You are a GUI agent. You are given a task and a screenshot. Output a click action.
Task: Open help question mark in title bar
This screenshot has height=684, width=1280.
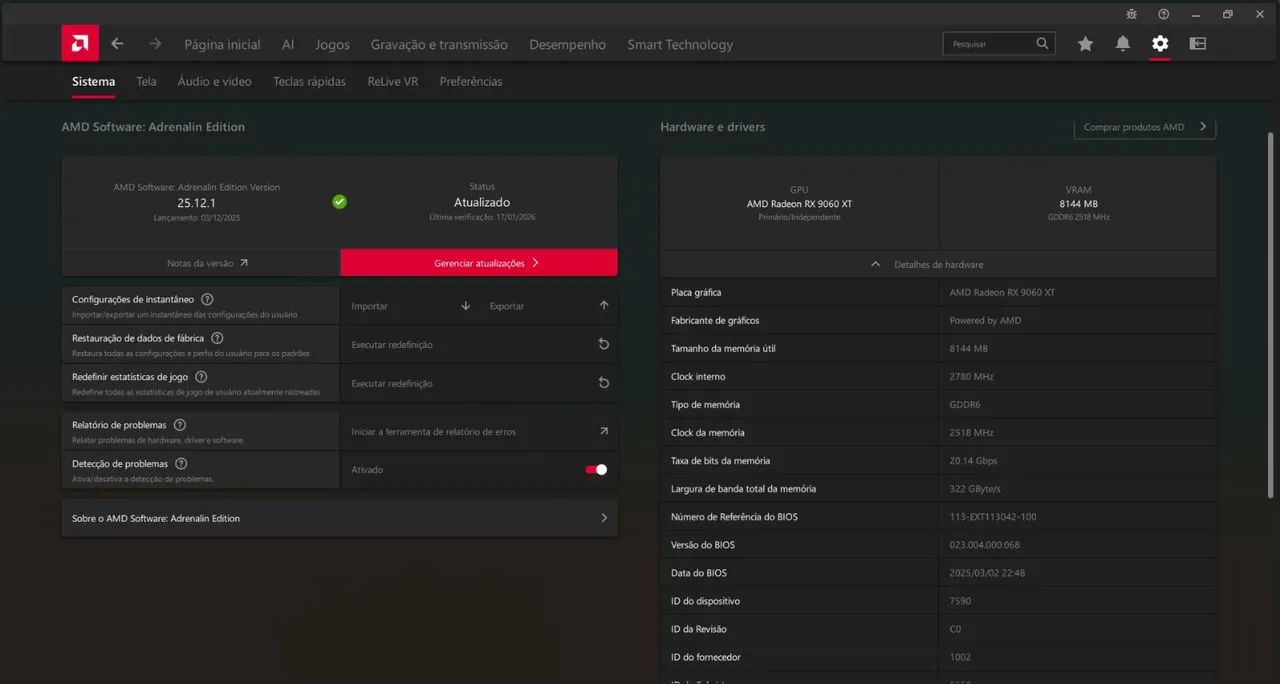pos(1163,14)
